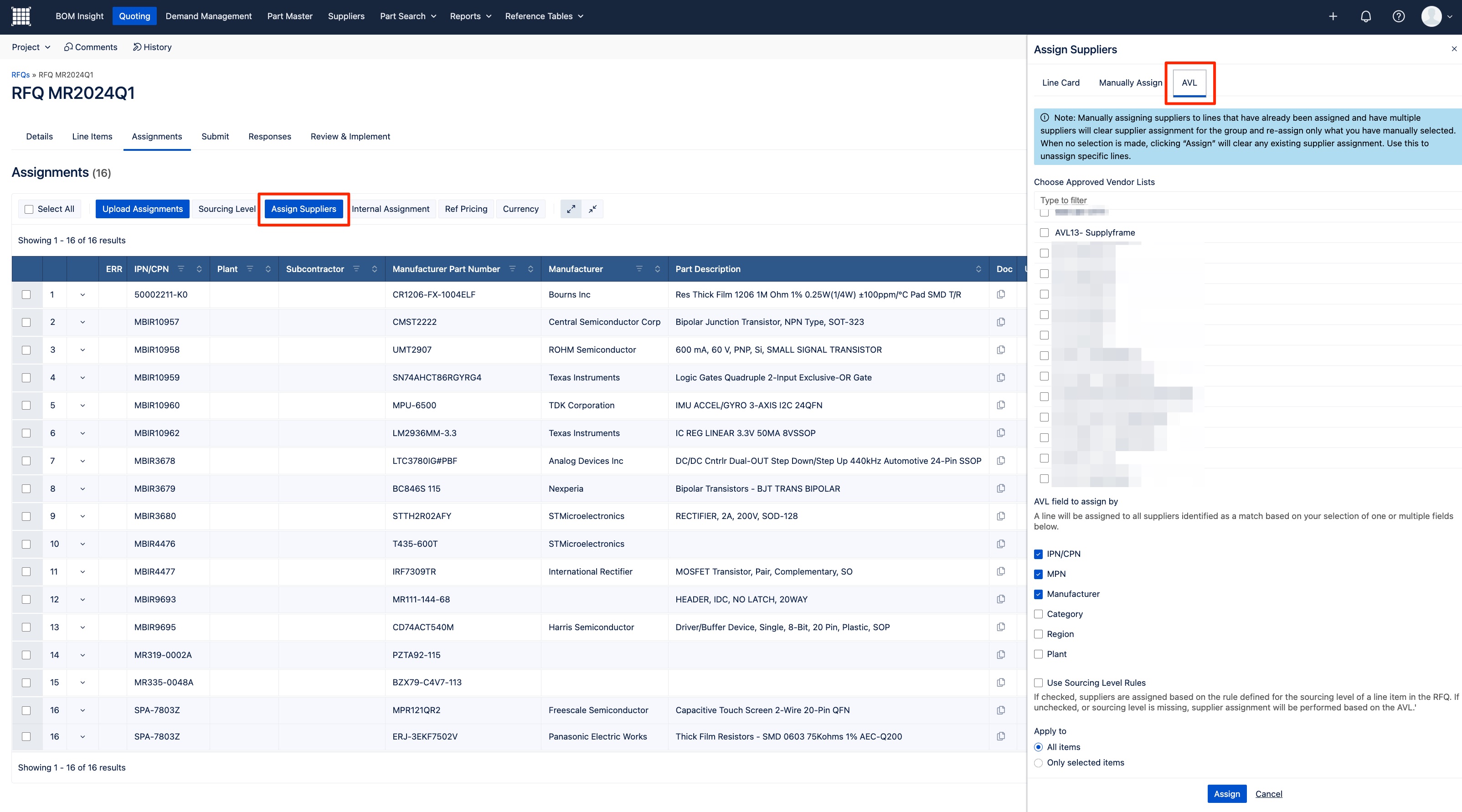The image size is (1462, 812).
Task: Filter icon on Plant column
Action: coord(250,269)
